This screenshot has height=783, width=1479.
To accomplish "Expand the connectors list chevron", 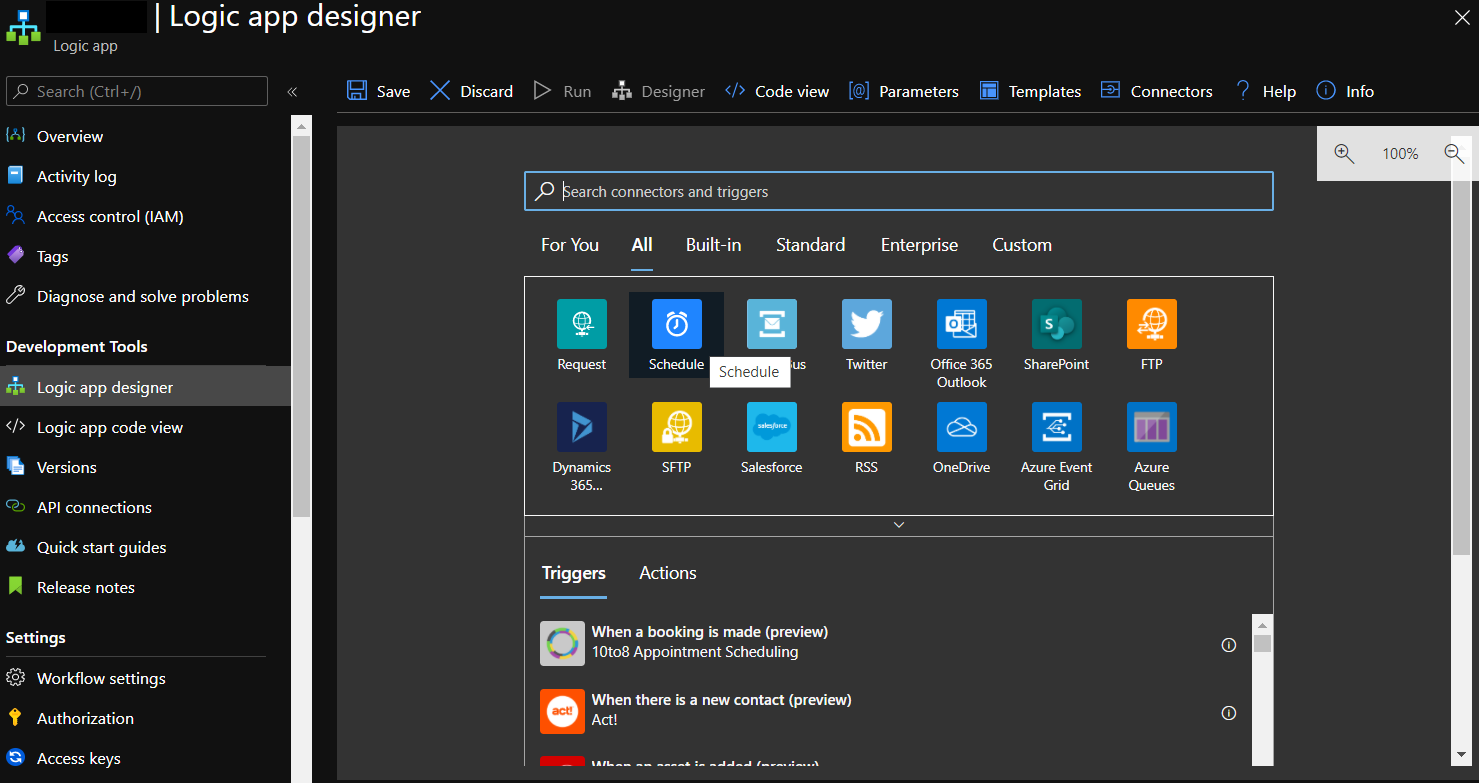I will pos(899,525).
